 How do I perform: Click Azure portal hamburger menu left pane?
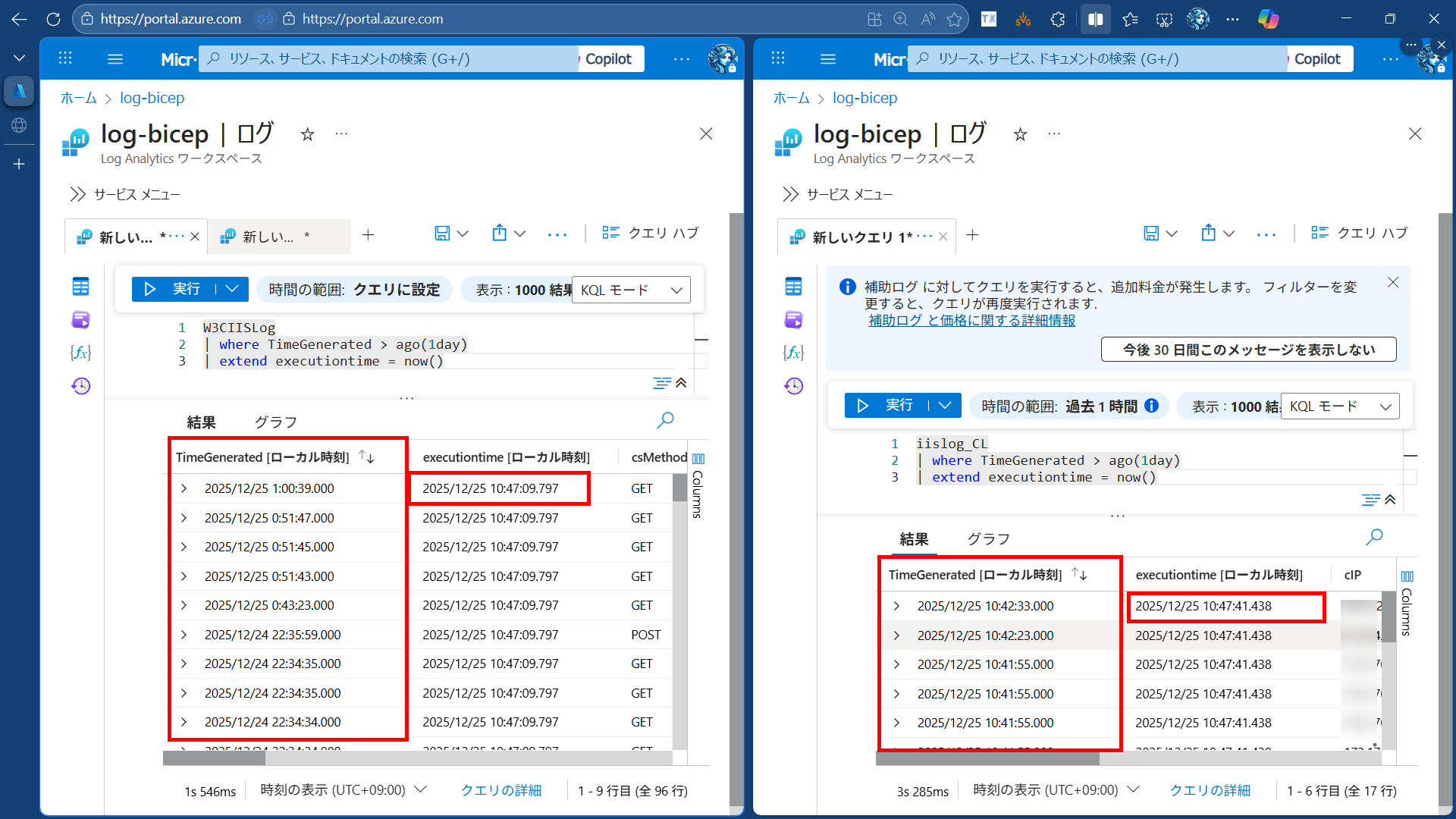tap(115, 59)
